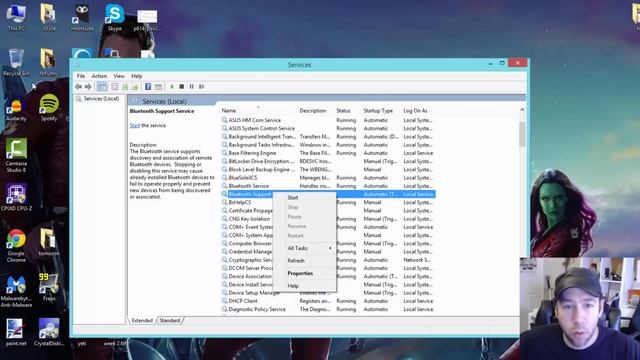Select Background Tasks Infrastructure service row
The image size is (640, 360).
point(328,145)
